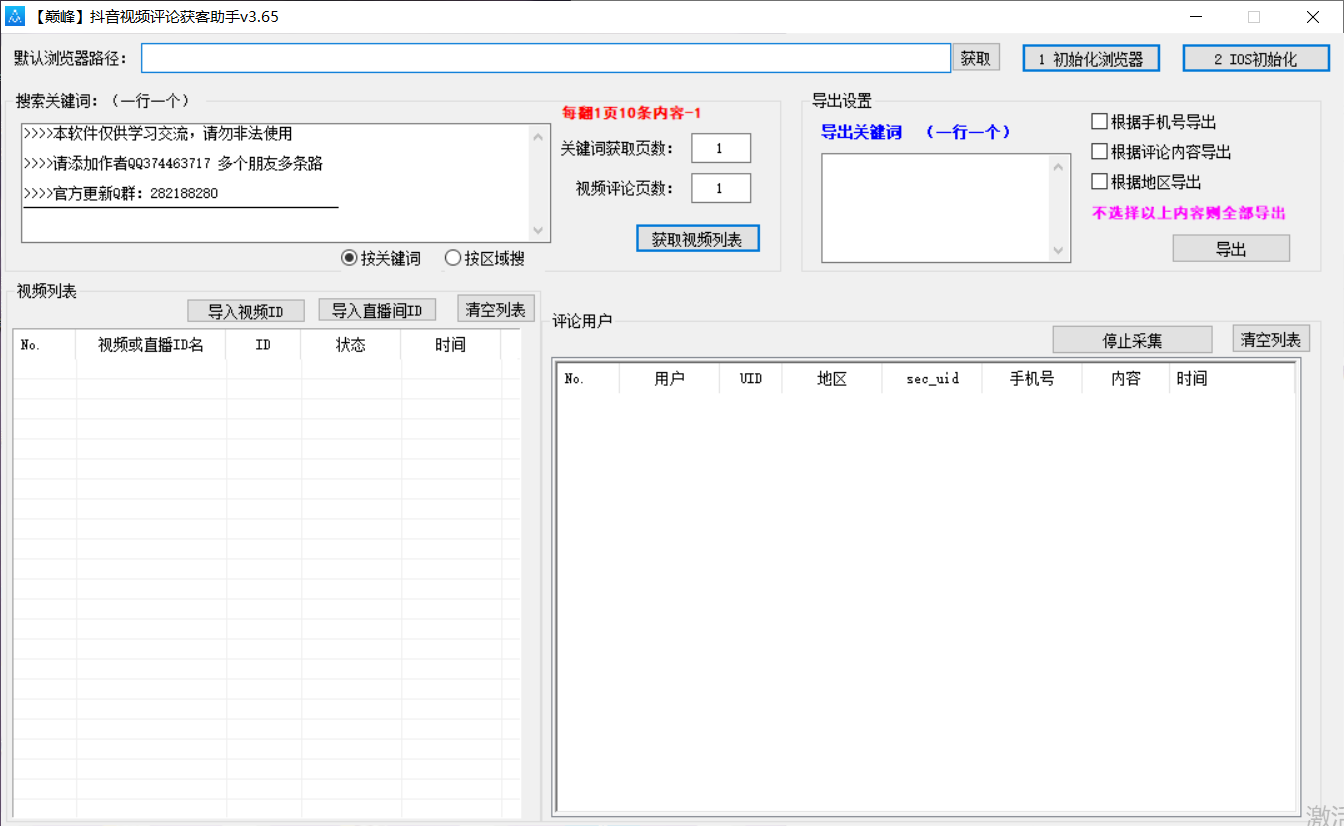The height and width of the screenshot is (826, 1344).
Task: Click the 导入视频ID button
Action: [245, 310]
